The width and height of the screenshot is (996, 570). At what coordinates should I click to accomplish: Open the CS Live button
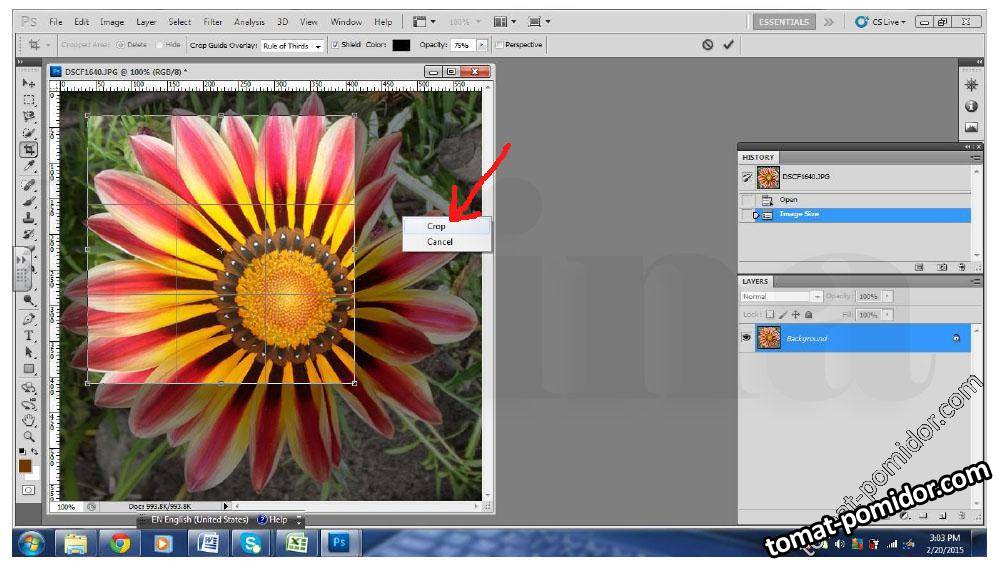(880, 21)
